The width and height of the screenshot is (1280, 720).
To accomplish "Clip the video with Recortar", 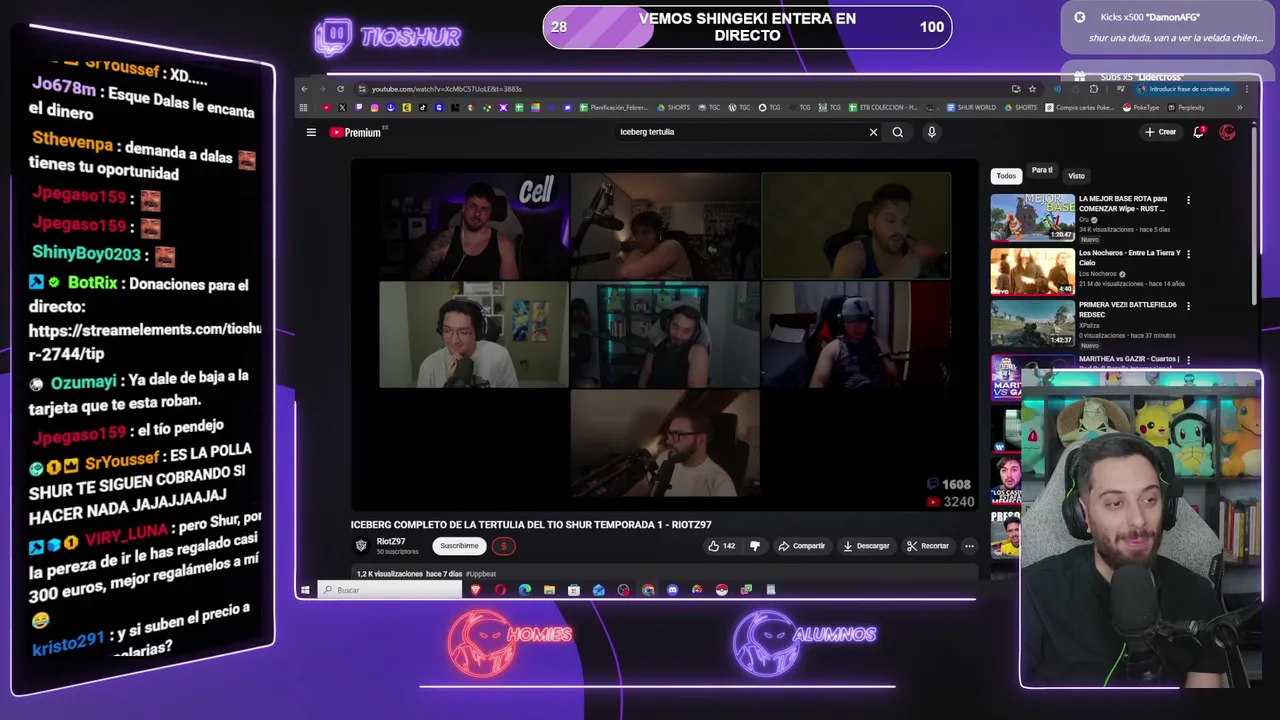I will (928, 546).
